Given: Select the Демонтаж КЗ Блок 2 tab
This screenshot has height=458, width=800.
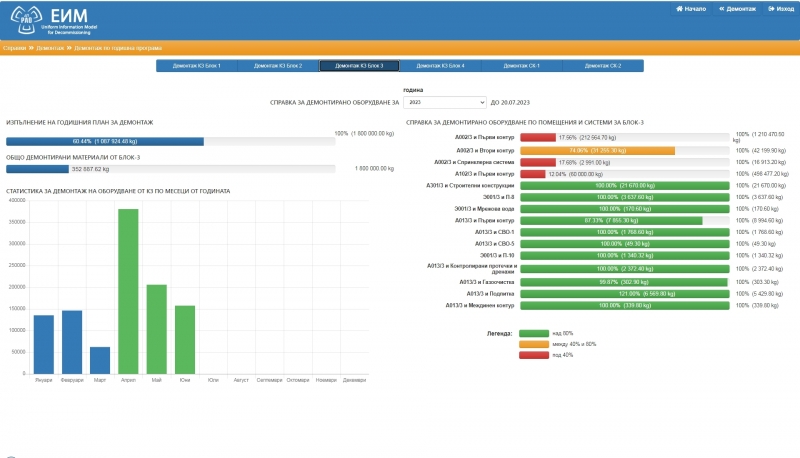Looking at the screenshot, I should (278, 66).
